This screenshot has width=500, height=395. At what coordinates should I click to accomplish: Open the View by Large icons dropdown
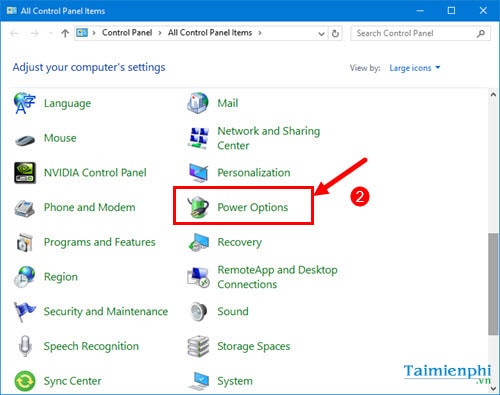click(414, 68)
